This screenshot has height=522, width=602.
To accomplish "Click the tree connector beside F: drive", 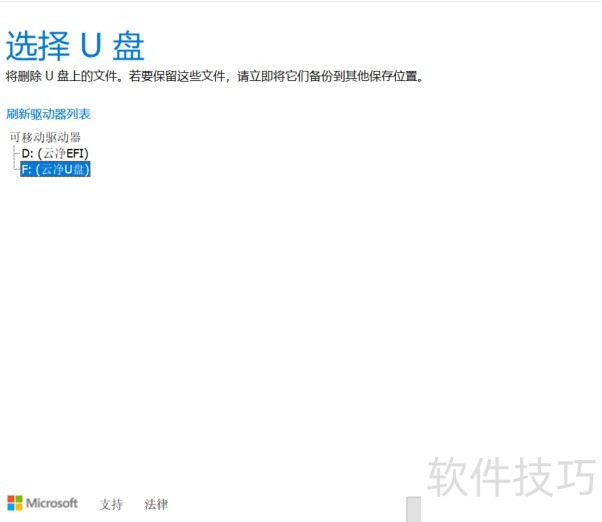I will pos(15,170).
